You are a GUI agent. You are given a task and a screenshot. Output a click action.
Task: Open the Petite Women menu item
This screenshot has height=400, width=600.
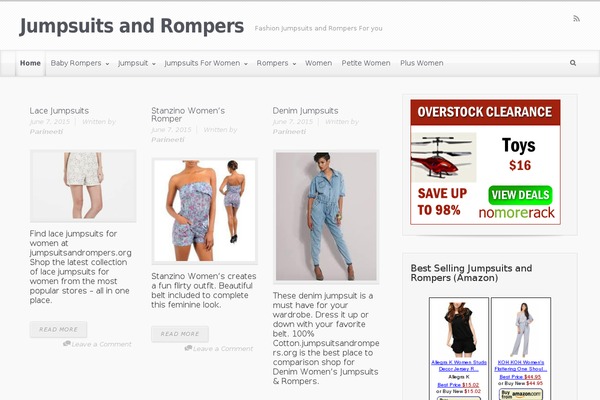366,63
